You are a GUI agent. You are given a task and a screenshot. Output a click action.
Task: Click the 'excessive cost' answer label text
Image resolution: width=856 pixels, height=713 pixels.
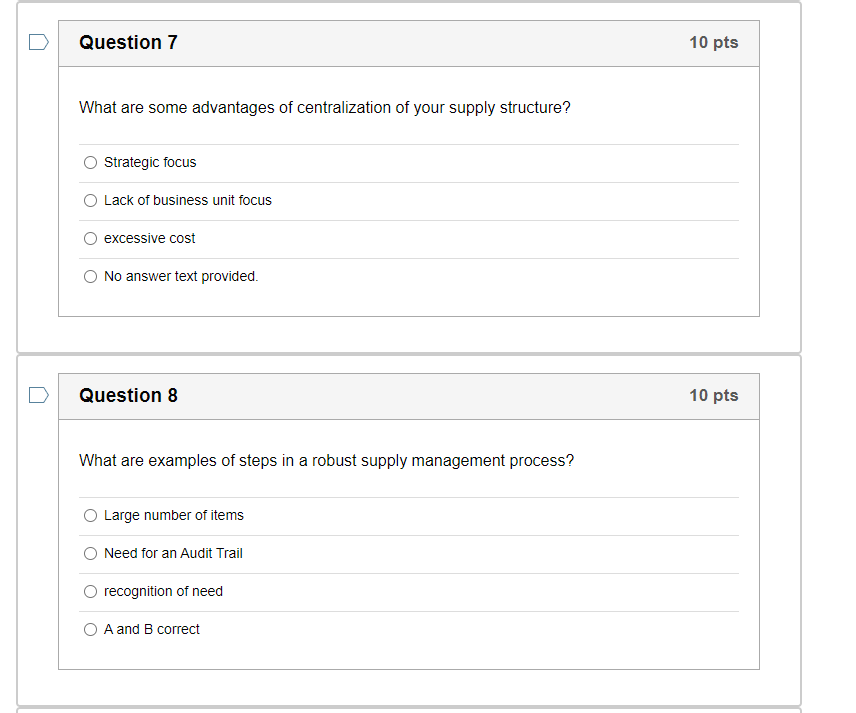(x=150, y=238)
